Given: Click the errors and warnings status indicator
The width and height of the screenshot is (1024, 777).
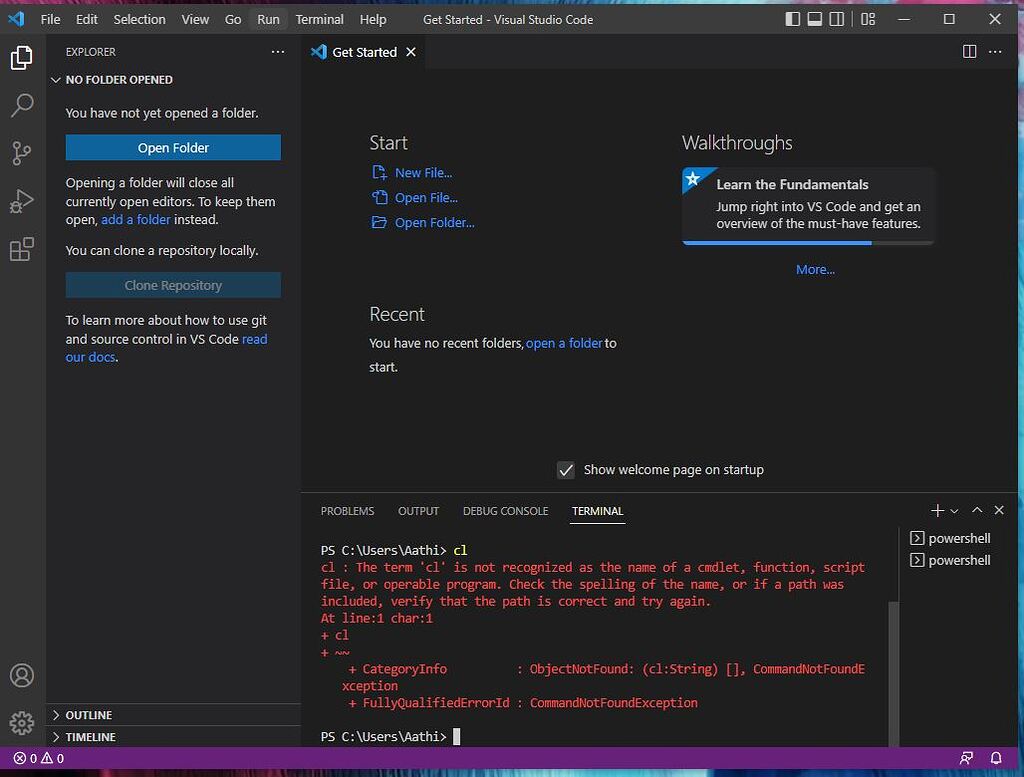Looking at the screenshot, I should [39, 758].
